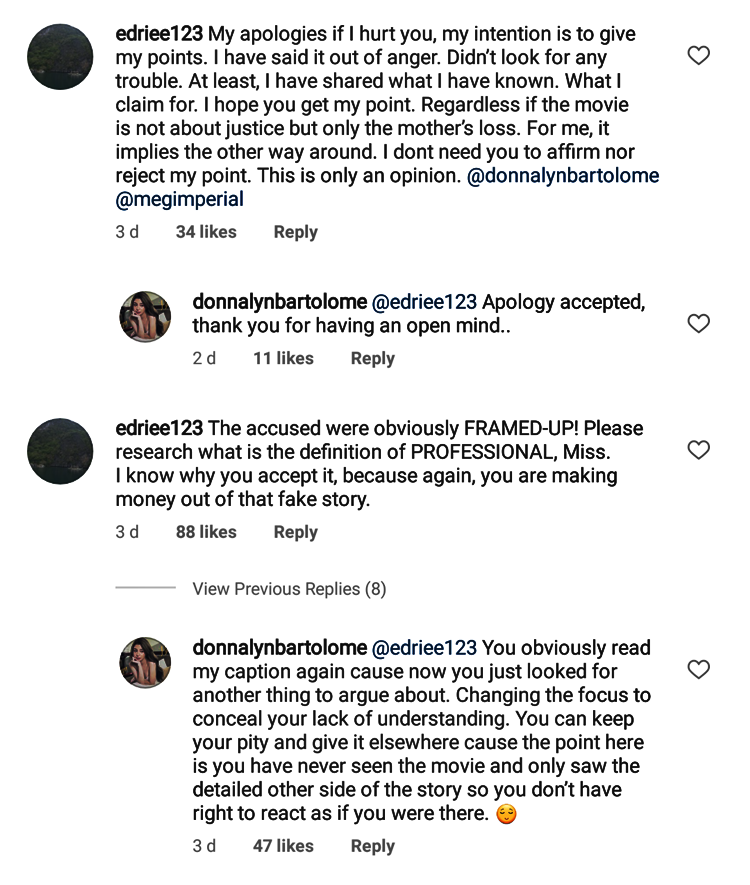Like donnalynbartolome's 'You obviously read' reply
The image size is (750, 885).
click(x=698, y=669)
